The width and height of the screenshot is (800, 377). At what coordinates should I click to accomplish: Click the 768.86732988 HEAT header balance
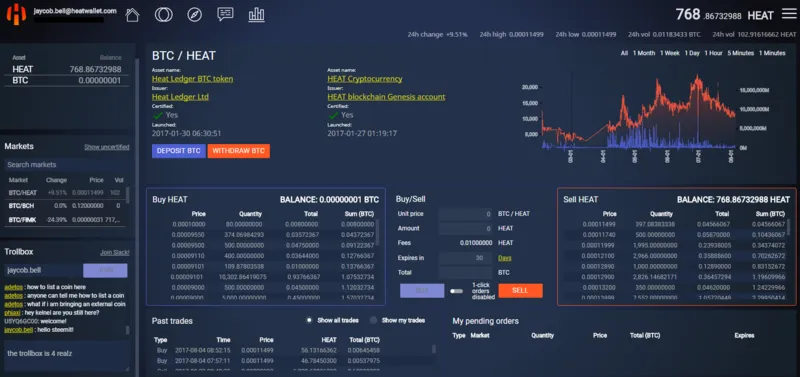click(x=725, y=15)
